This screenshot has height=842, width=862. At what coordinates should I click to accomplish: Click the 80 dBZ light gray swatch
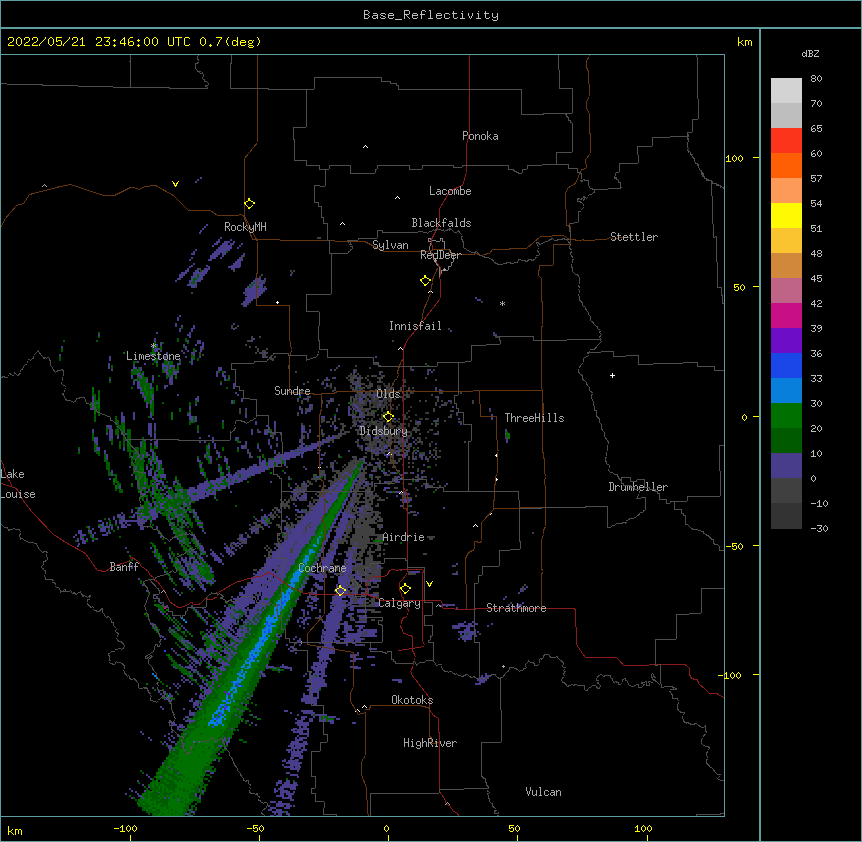click(786, 91)
